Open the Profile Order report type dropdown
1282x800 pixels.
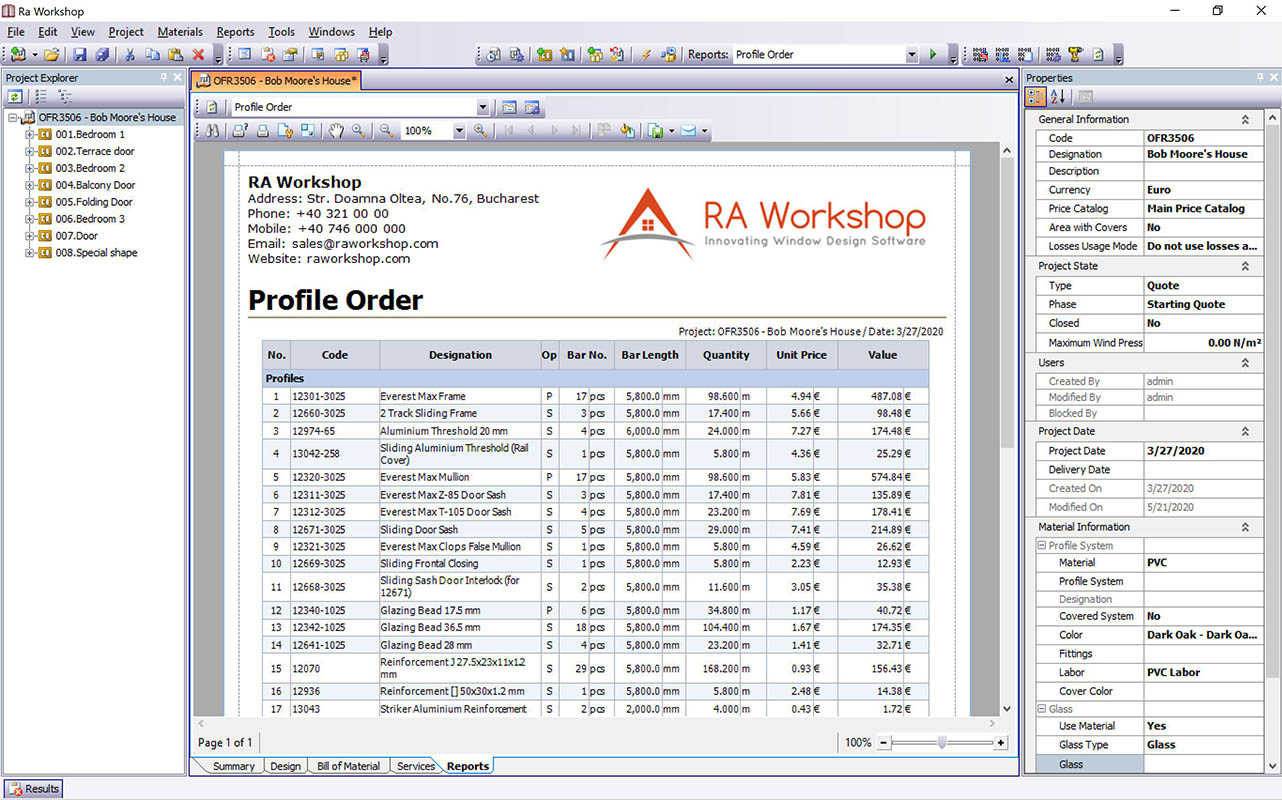coord(483,107)
